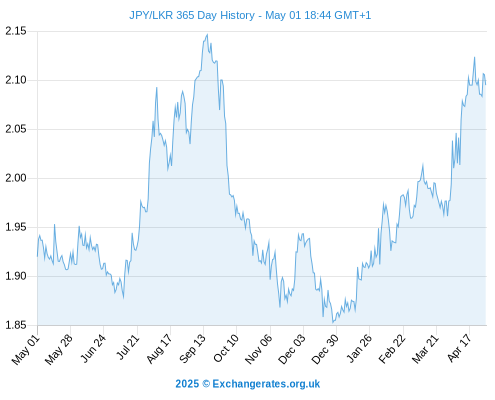This screenshot has height=400, width=495.
Task: Click the Exchangerates.org.uk footer link
Action: coord(266,384)
